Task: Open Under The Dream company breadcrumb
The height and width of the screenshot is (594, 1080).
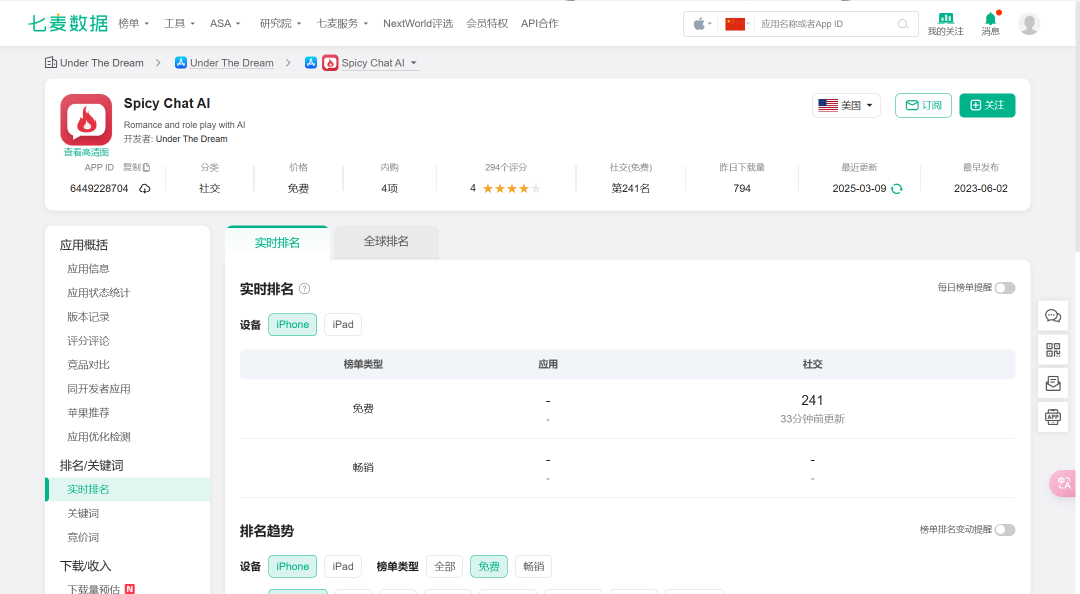Action: [102, 63]
